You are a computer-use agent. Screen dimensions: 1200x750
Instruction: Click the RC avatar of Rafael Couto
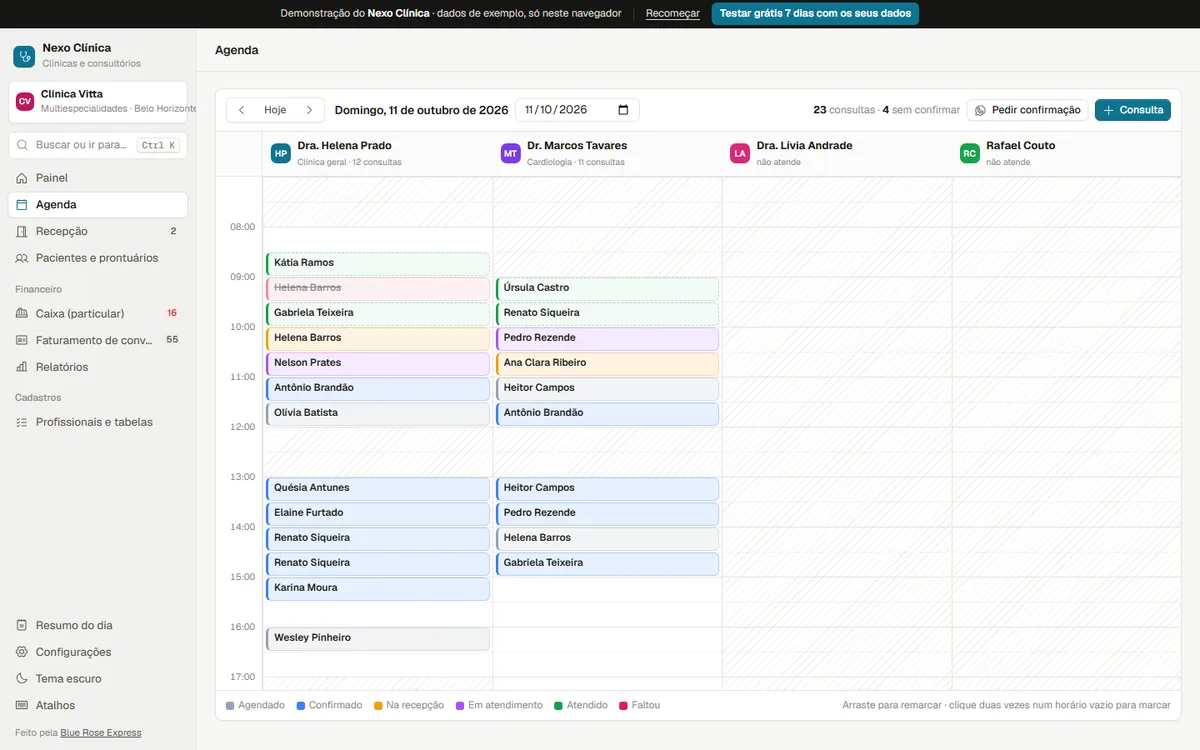click(970, 153)
